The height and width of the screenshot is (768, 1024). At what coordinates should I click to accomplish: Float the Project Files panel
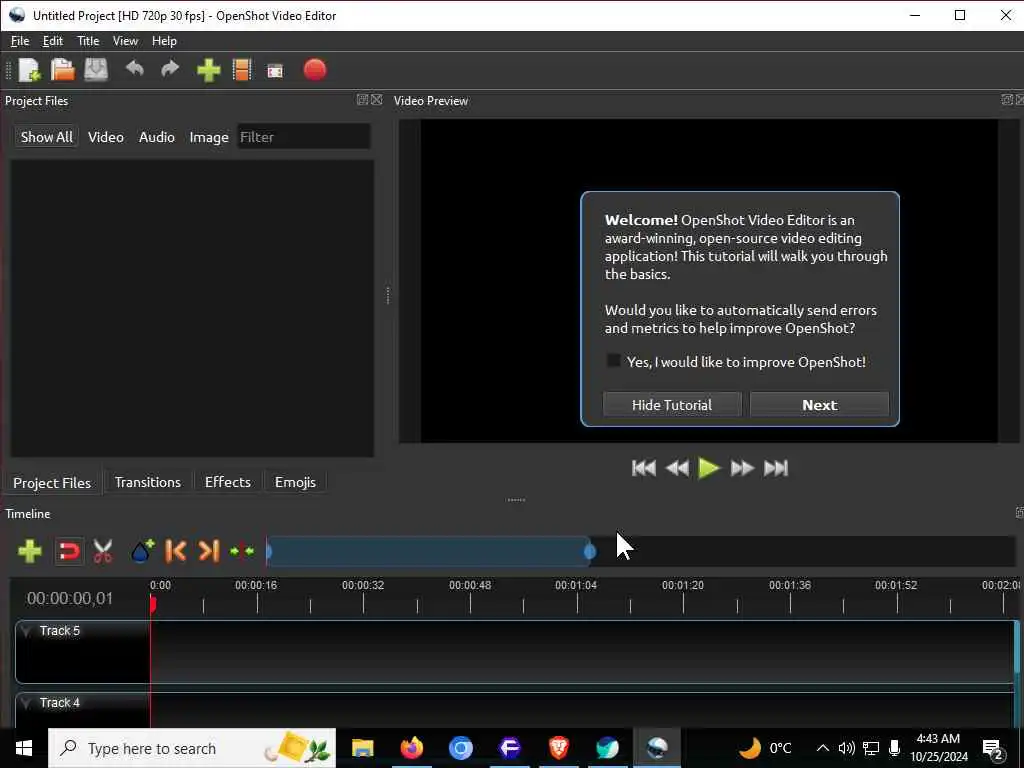pyautogui.click(x=362, y=99)
